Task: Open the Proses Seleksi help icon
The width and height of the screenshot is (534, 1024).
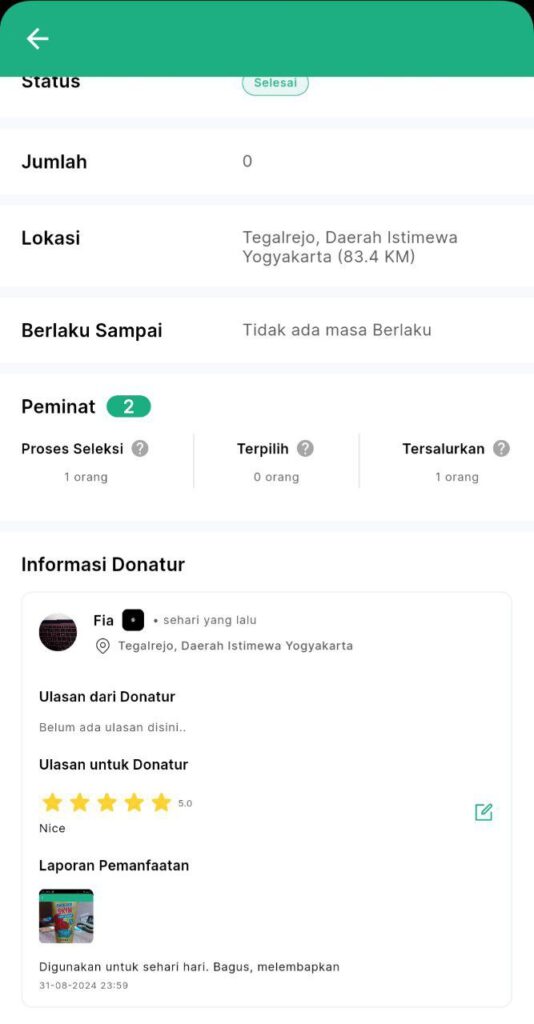Action: 140,449
